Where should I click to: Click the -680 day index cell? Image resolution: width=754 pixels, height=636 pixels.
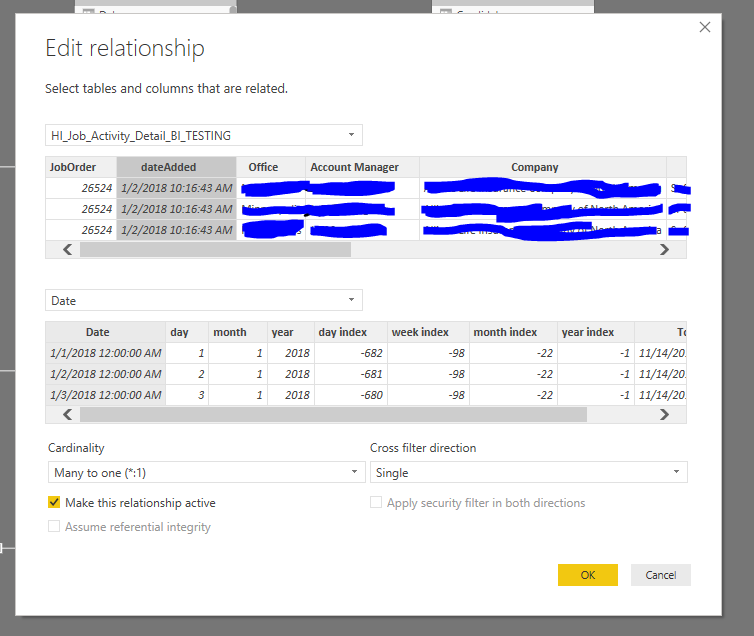click(x=351, y=395)
